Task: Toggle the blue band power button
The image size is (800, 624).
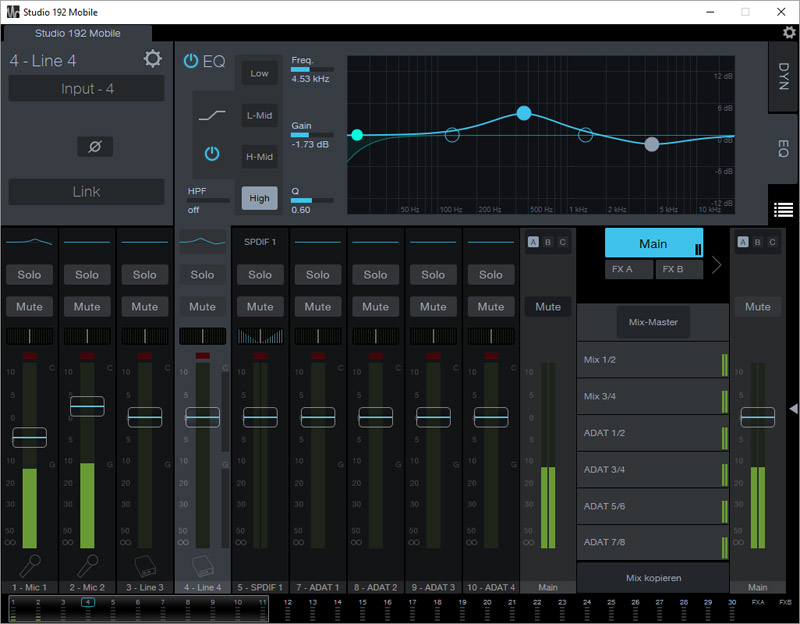Action: 211,153
